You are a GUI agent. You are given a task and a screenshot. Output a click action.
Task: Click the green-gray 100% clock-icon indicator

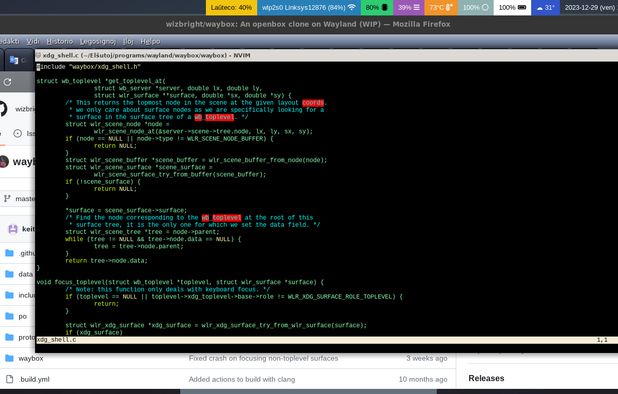[475, 7]
